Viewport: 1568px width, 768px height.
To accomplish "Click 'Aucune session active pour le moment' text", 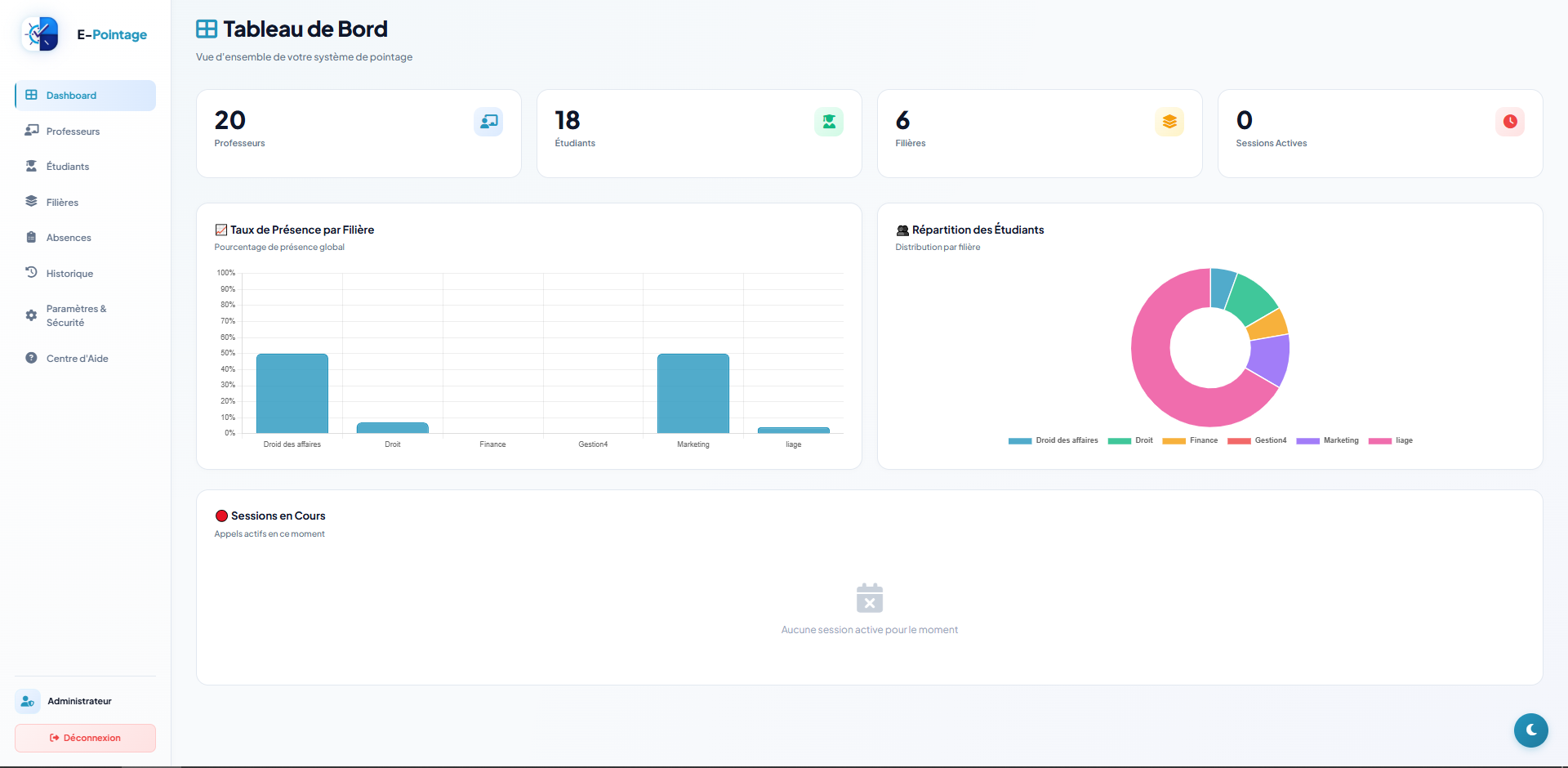I will (870, 630).
